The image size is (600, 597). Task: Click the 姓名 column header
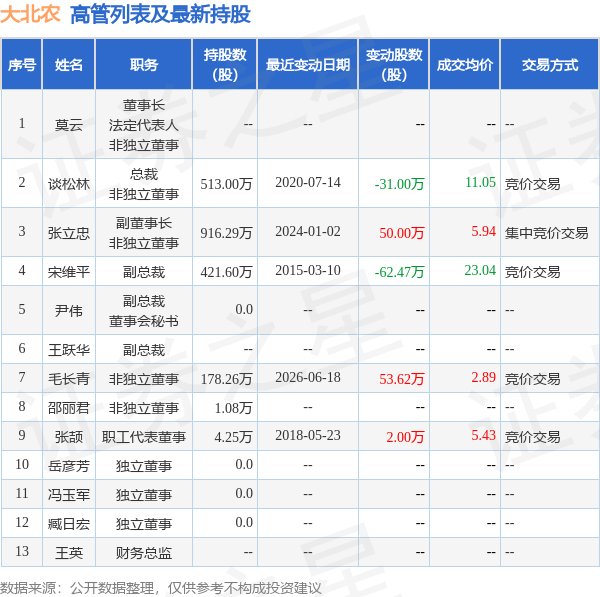69,65
